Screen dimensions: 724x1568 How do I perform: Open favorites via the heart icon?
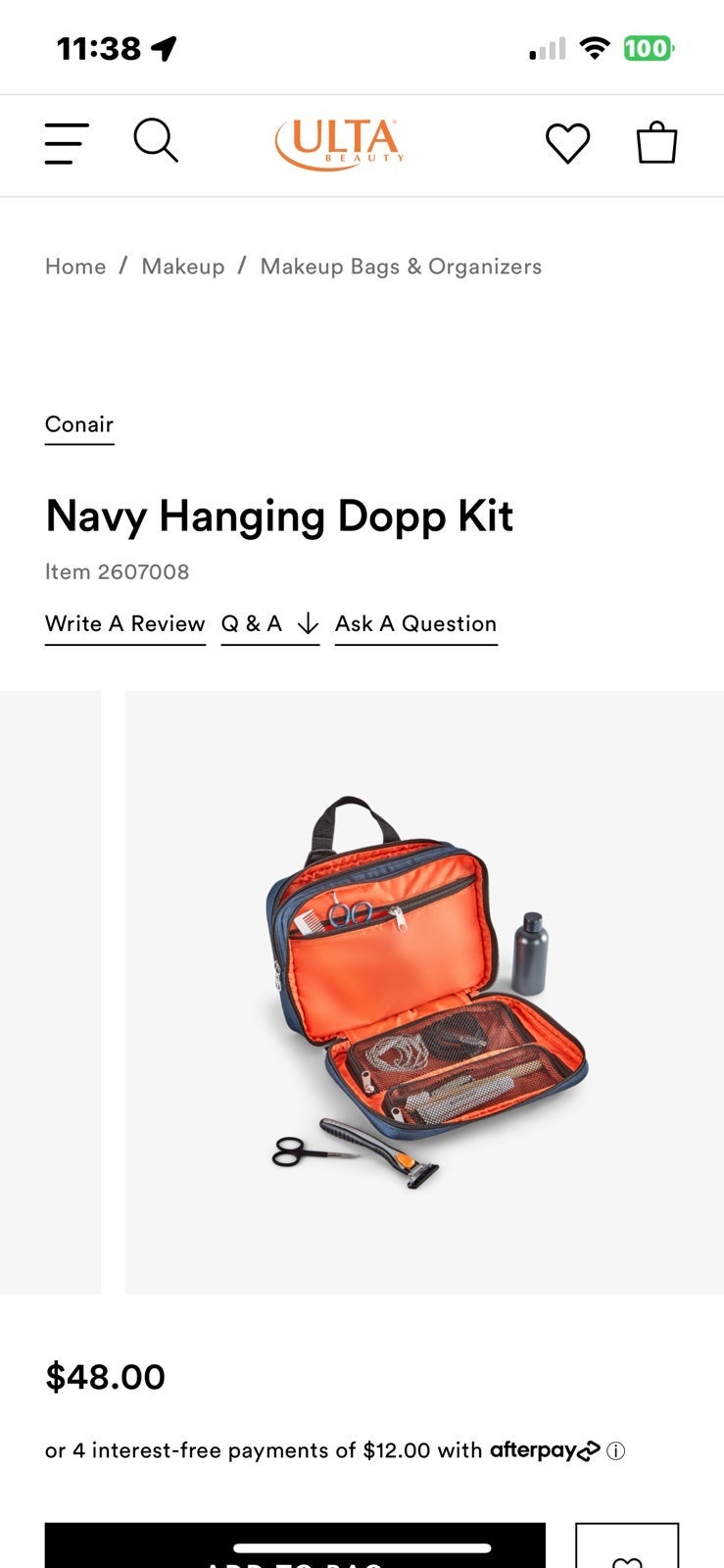click(567, 143)
